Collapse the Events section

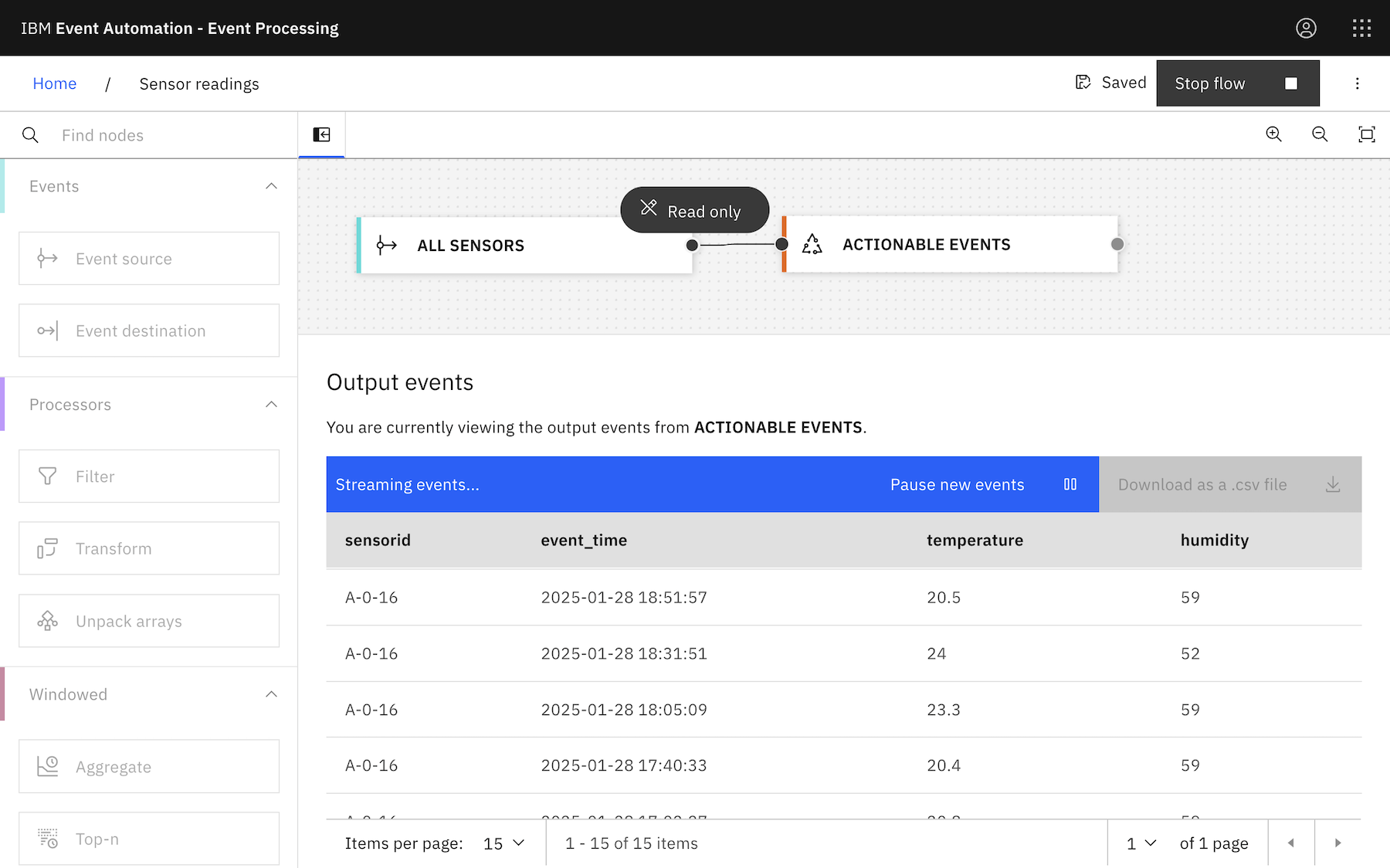(271, 186)
